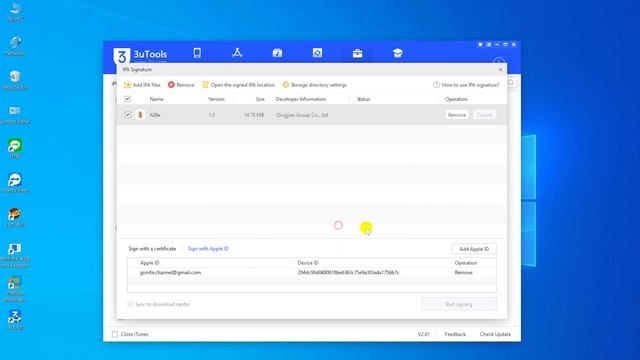Viewport: 640px width, 360px height.
Task: Click the Feedback link
Action: coord(455,334)
